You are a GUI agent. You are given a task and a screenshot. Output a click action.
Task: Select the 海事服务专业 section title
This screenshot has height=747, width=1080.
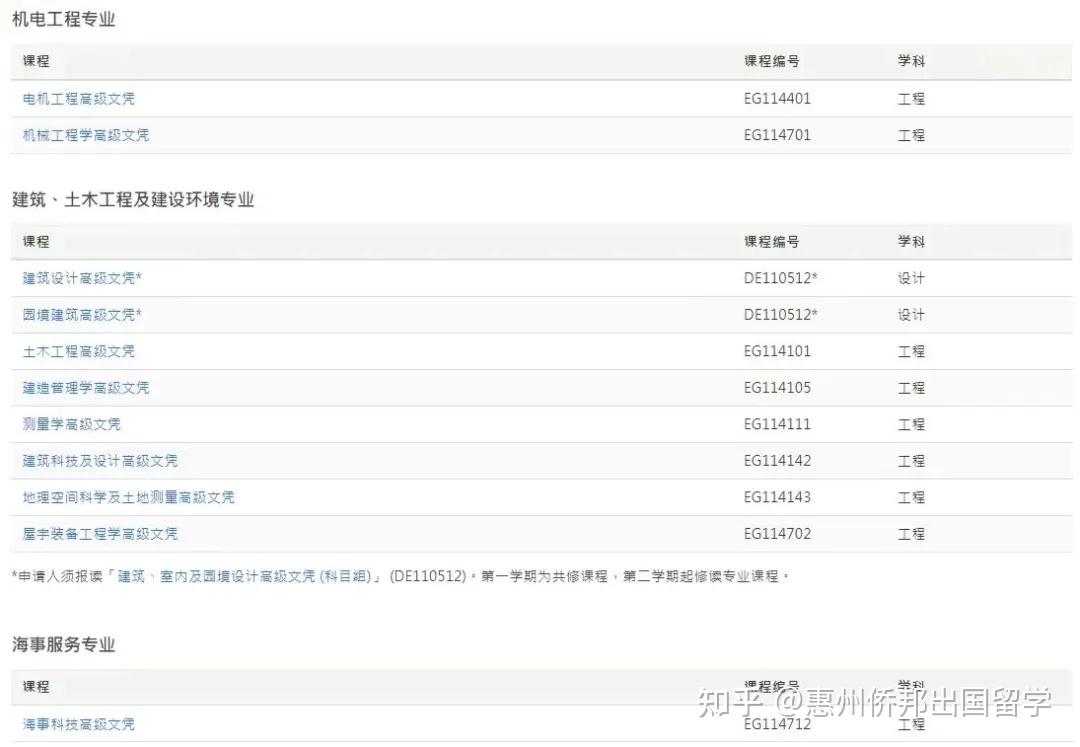coord(61,645)
